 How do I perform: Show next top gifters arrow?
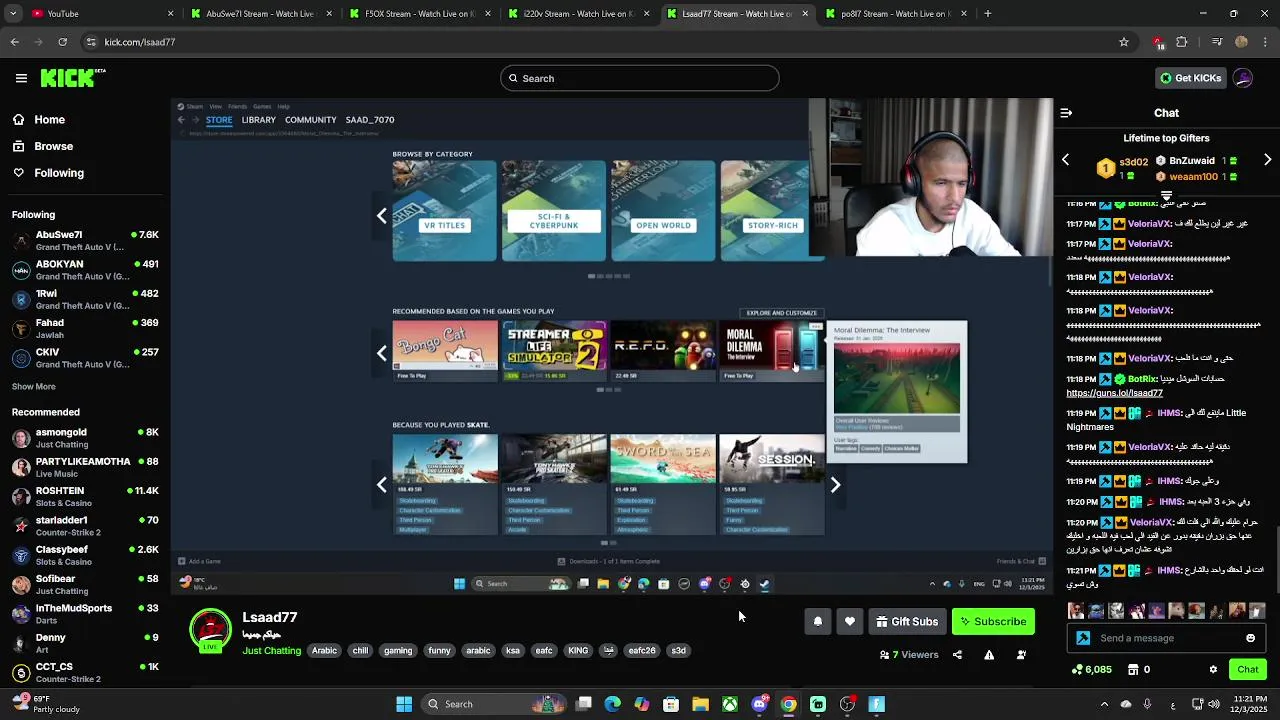[1268, 160]
